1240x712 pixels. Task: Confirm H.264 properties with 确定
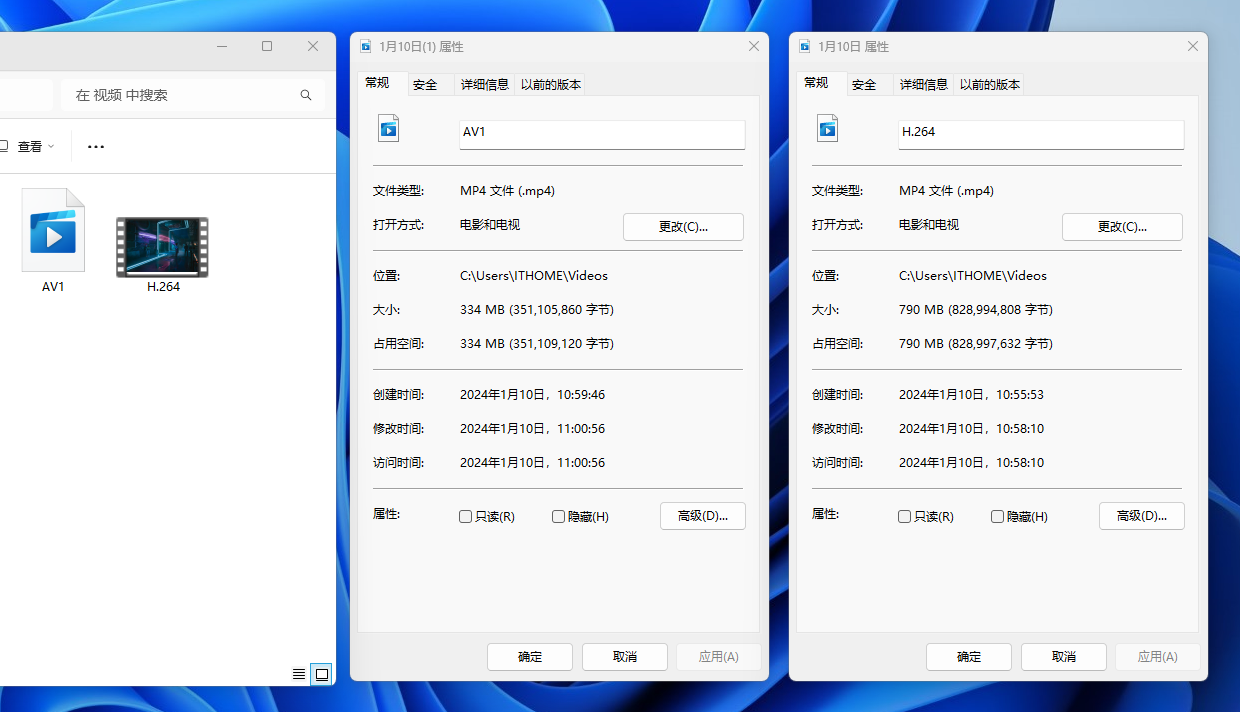click(968, 657)
